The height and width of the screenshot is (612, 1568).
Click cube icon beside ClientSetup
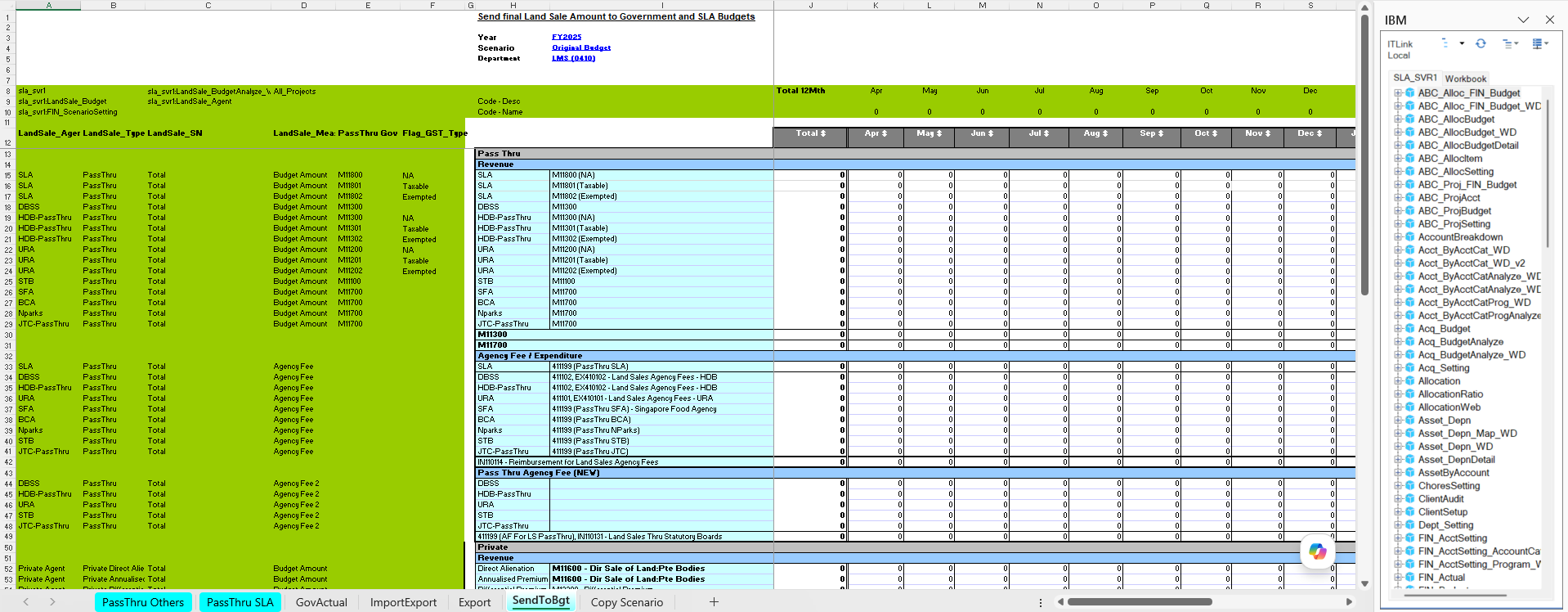[1409, 512]
